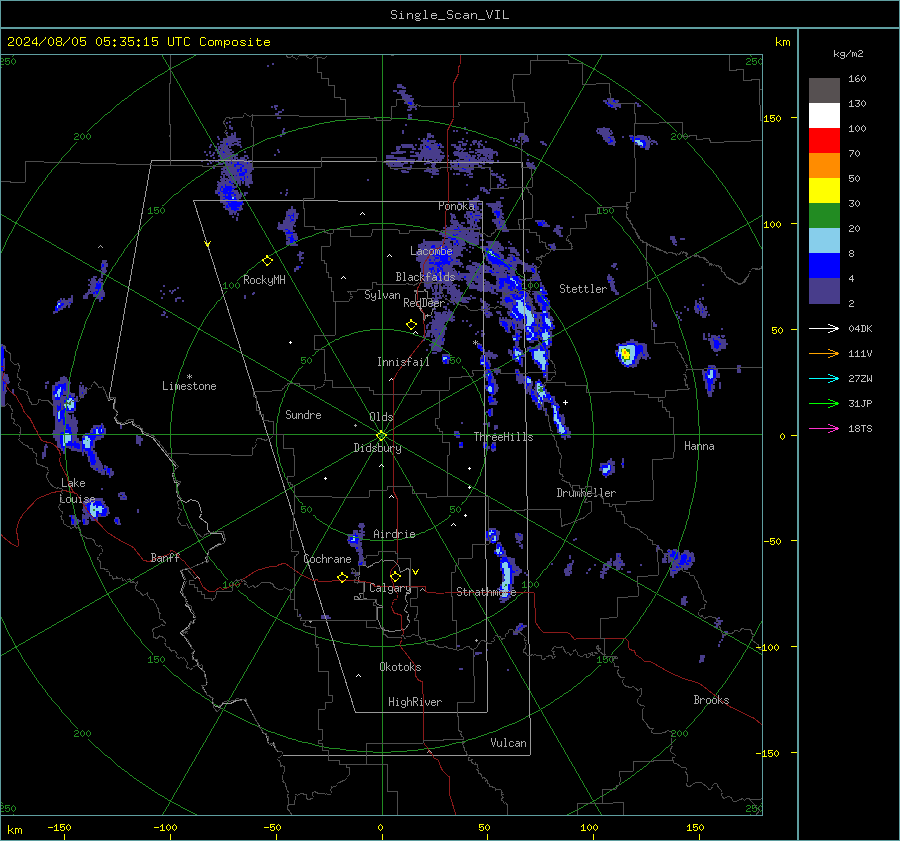Click the Blackfalds city label
Screen dimensions: 900x841
coord(425,277)
